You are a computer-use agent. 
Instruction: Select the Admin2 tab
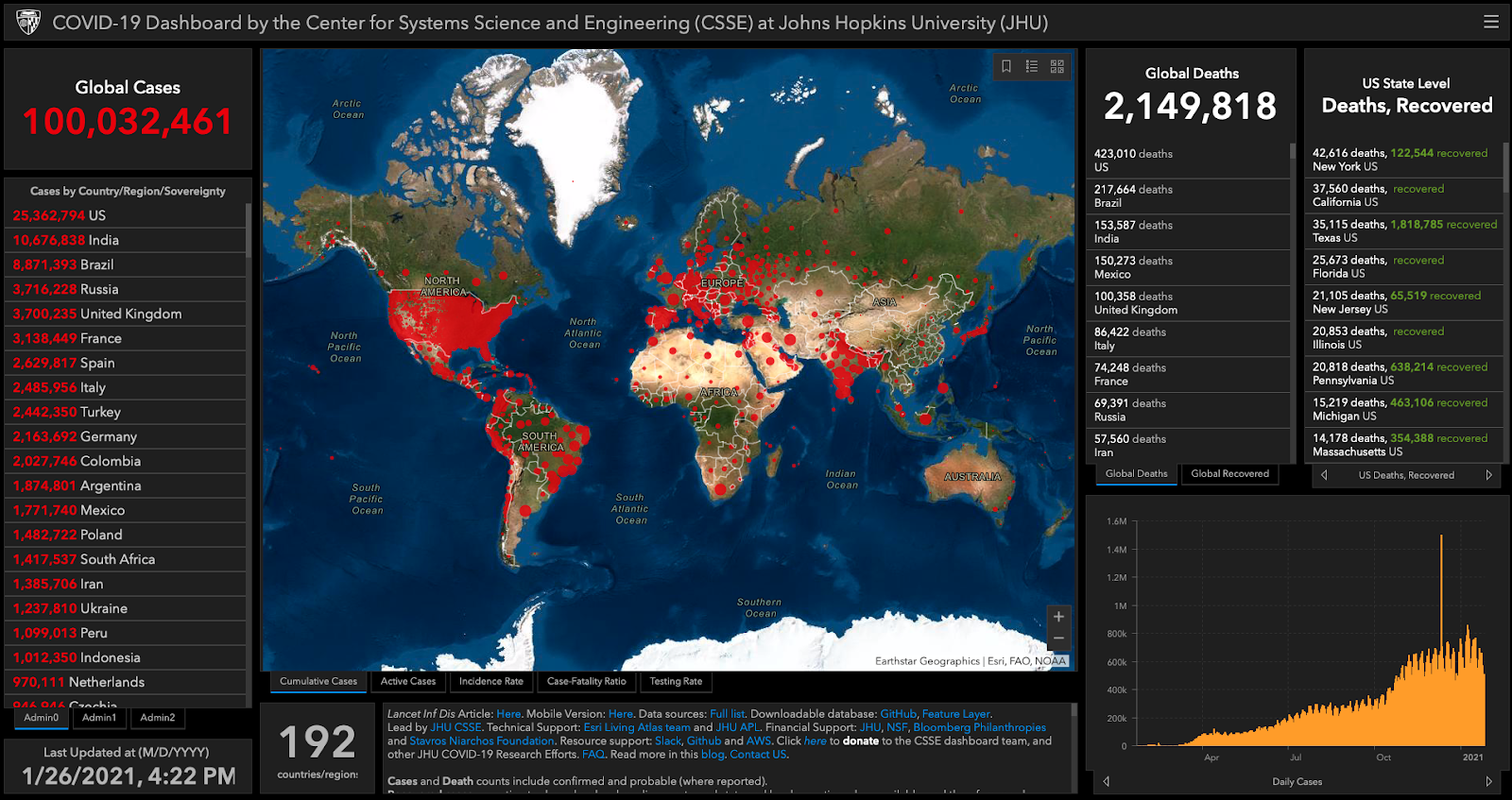(158, 718)
